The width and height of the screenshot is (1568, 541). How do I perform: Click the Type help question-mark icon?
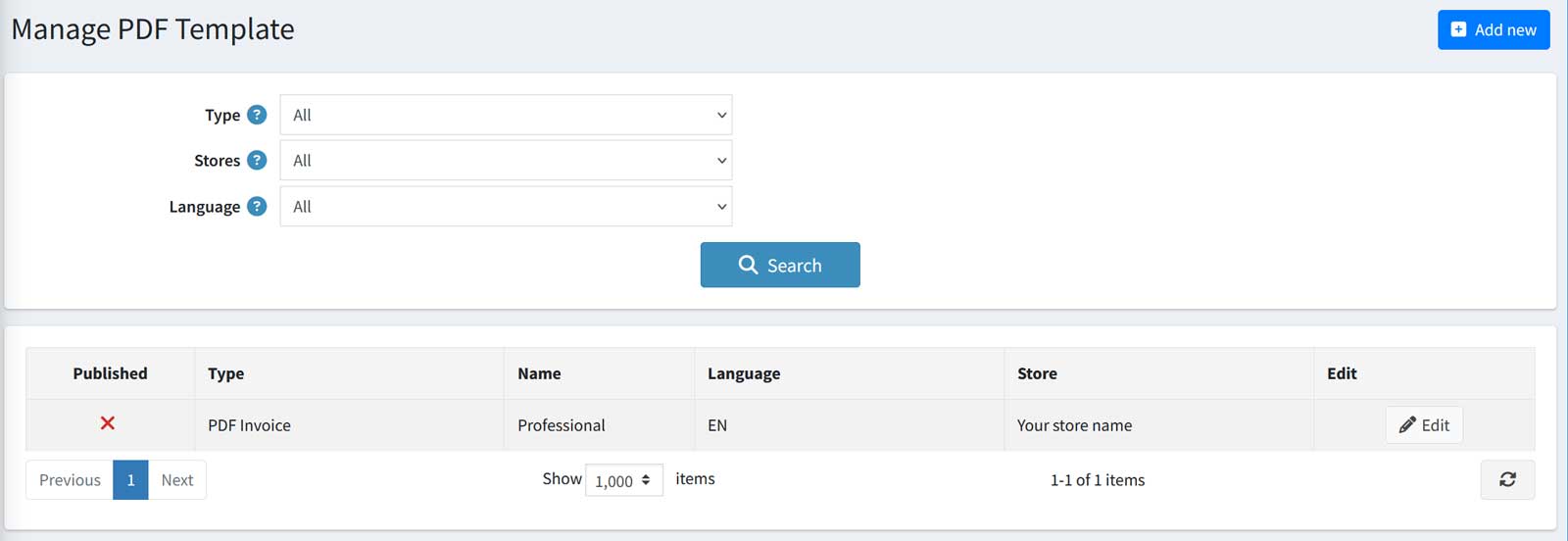point(257,115)
